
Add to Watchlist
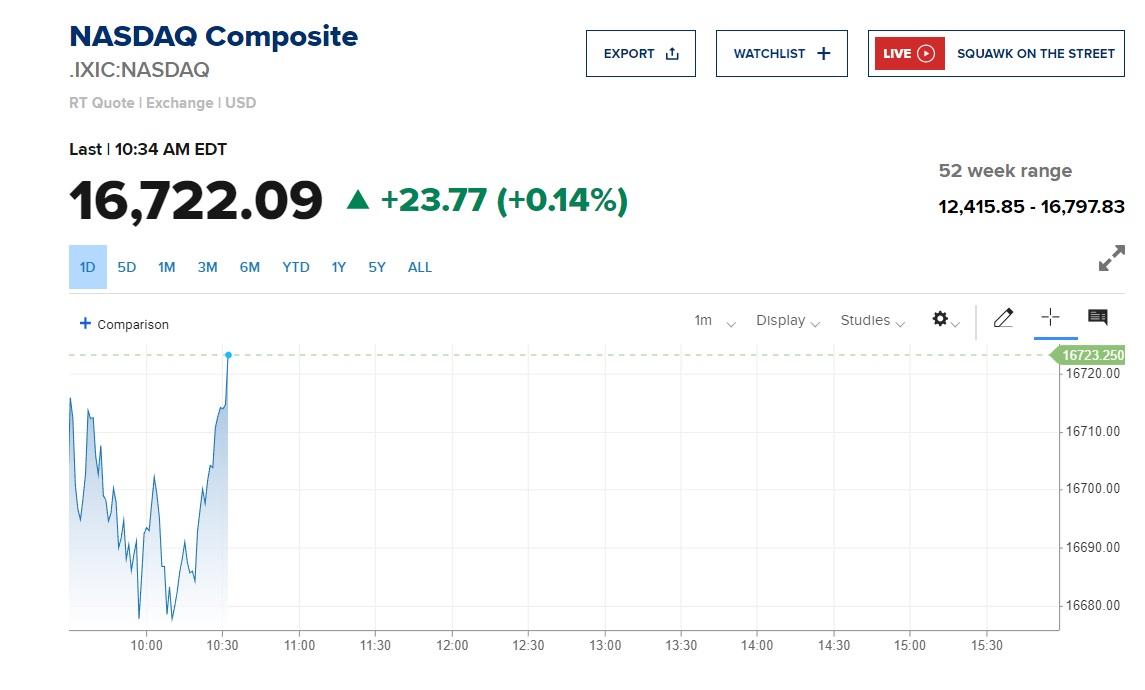coord(781,54)
